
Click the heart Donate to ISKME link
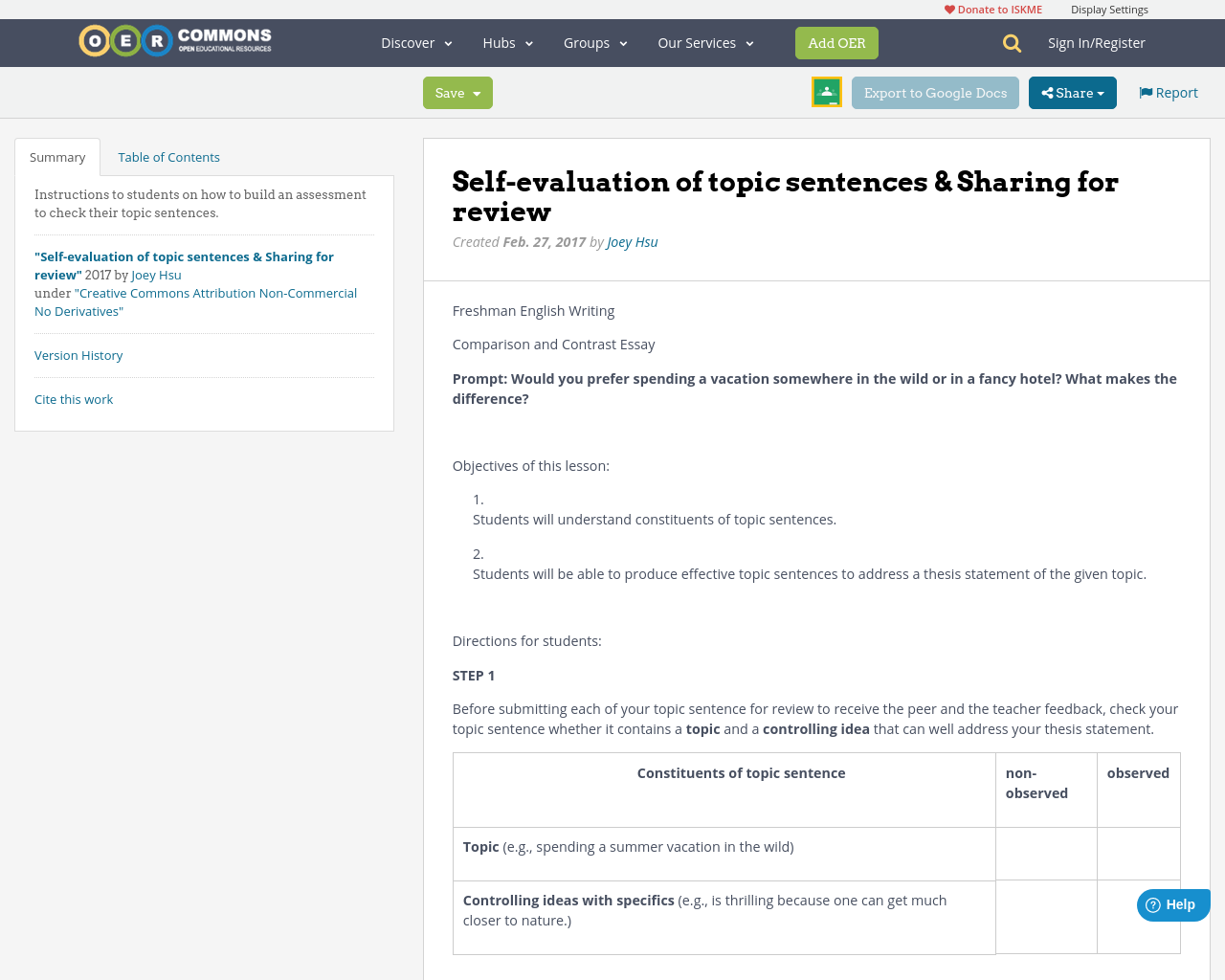[993, 10]
